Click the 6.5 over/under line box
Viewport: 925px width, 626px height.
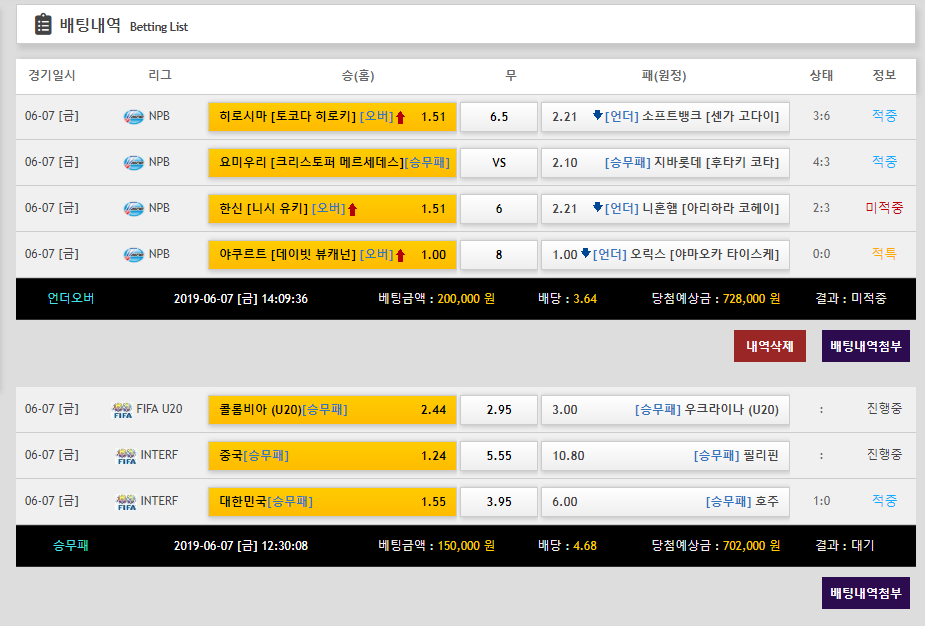coord(499,116)
